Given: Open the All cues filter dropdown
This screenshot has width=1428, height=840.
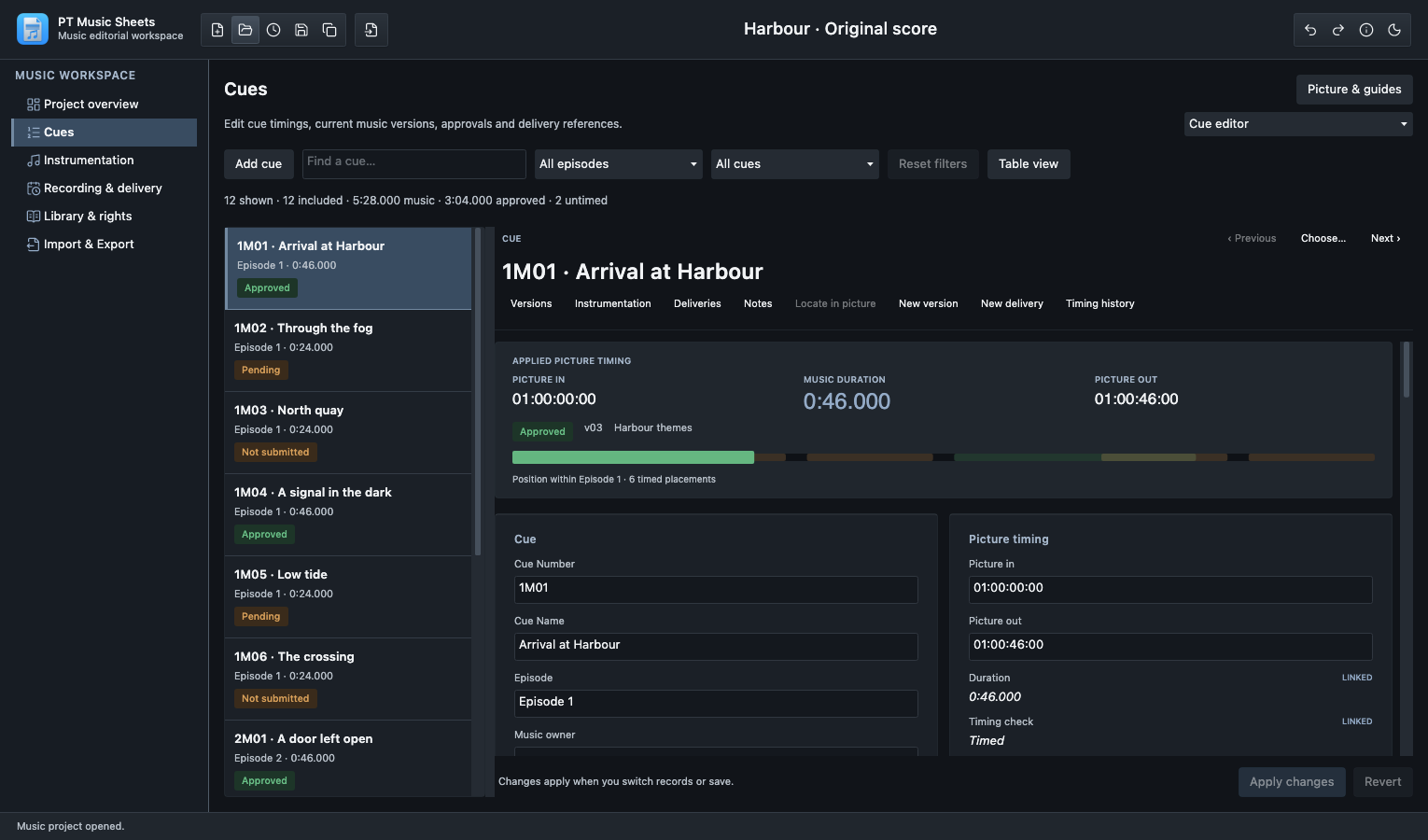Looking at the screenshot, I should 794,164.
